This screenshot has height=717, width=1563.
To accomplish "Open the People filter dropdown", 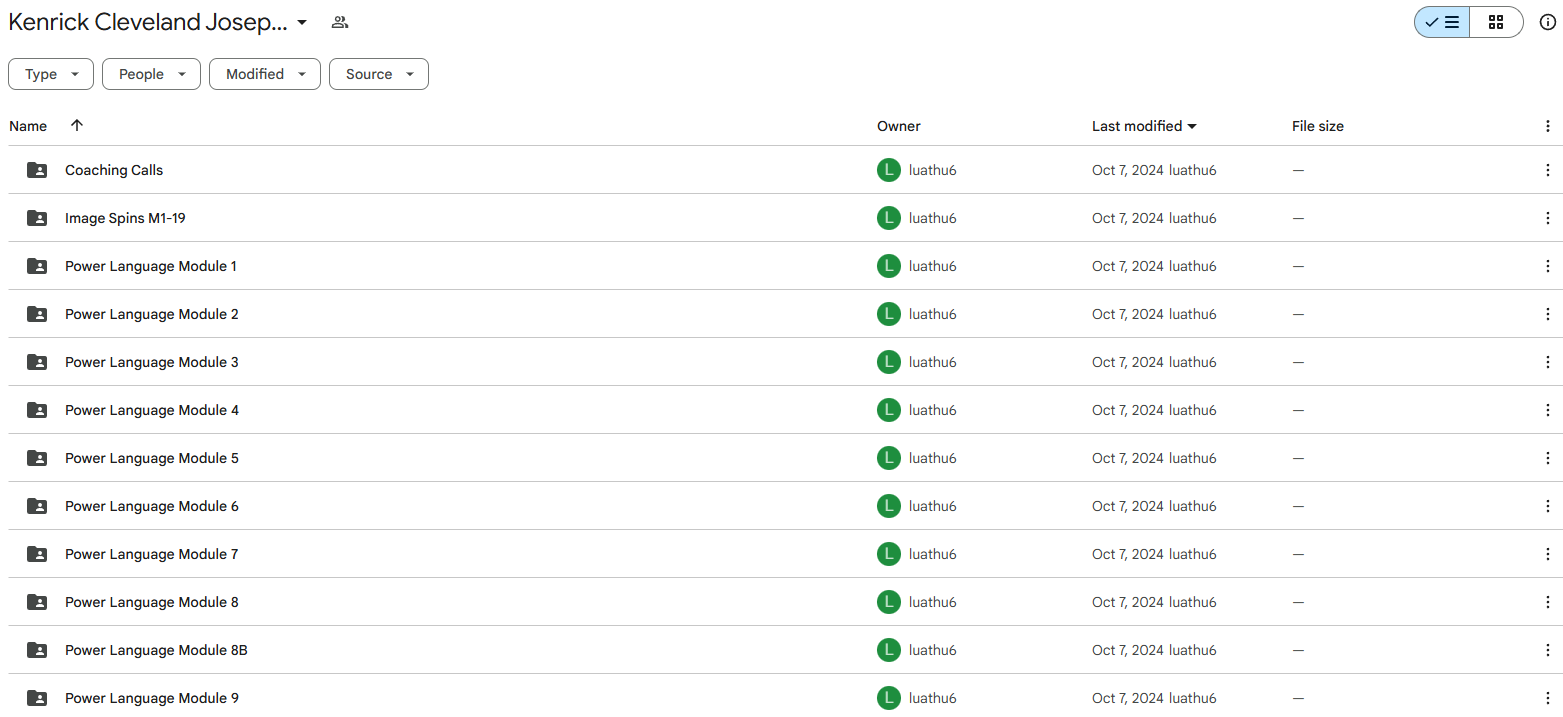I will point(151,74).
